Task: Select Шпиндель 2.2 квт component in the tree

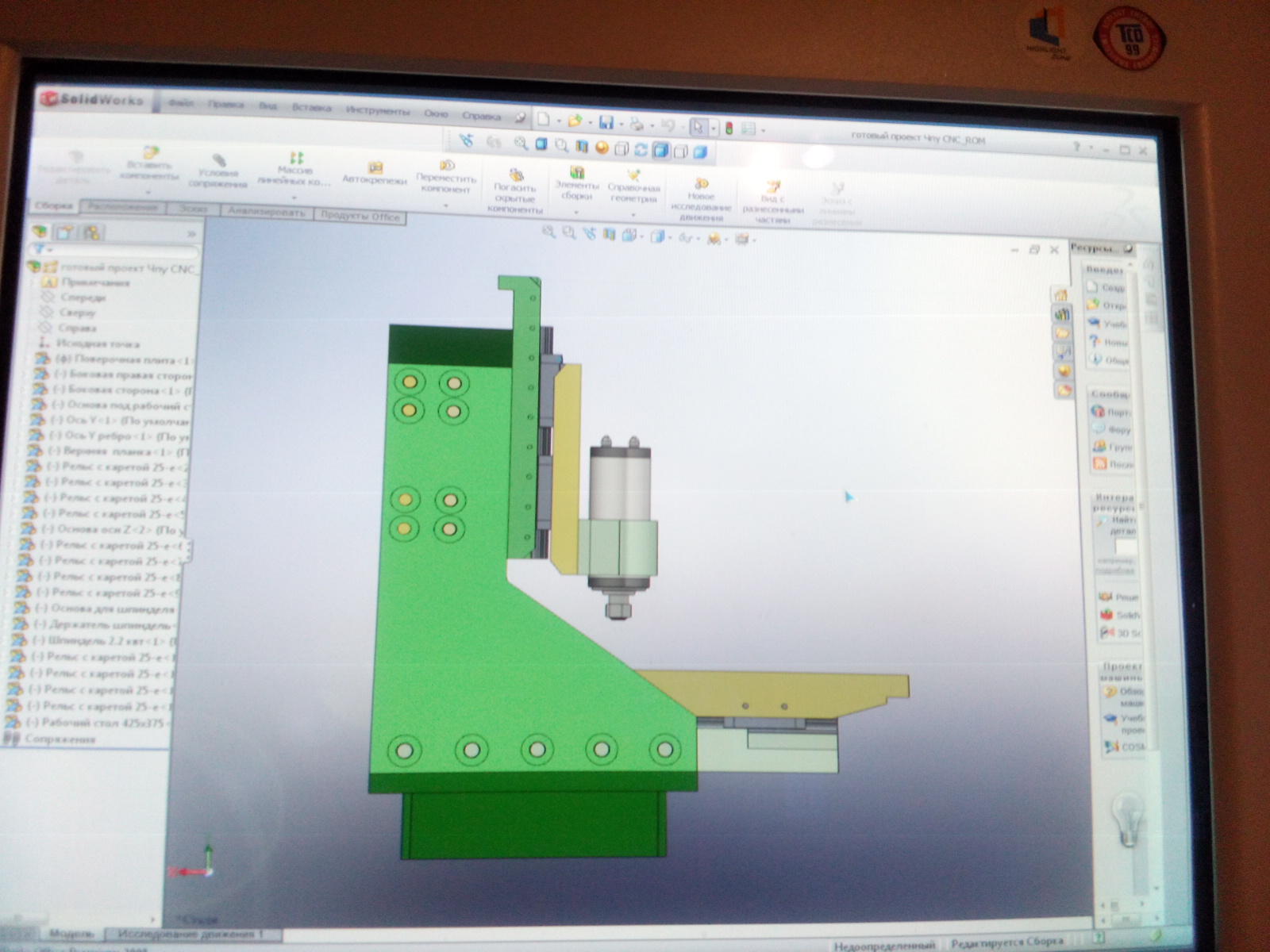Action: pyautogui.click(x=94, y=641)
